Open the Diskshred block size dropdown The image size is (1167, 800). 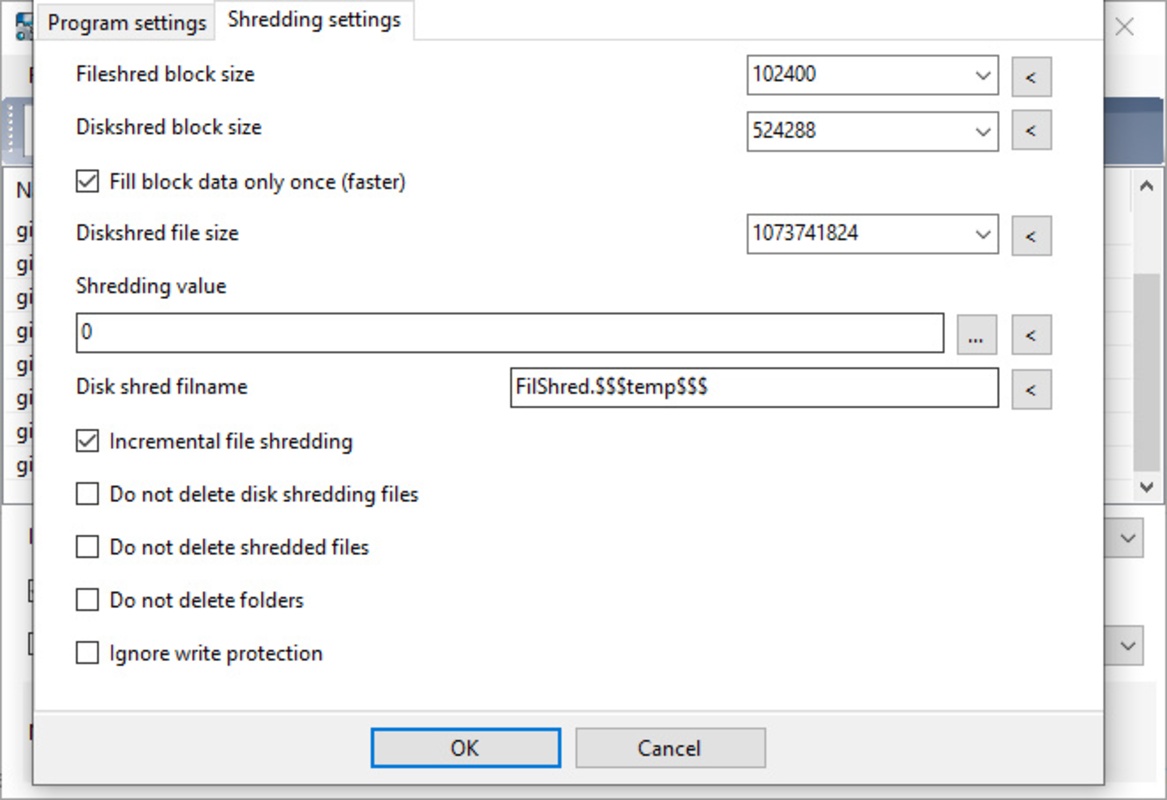982,132
